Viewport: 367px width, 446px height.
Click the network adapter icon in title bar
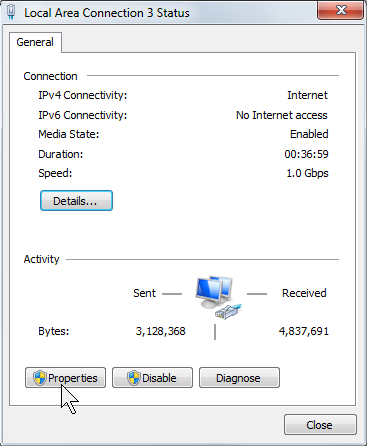point(11,12)
